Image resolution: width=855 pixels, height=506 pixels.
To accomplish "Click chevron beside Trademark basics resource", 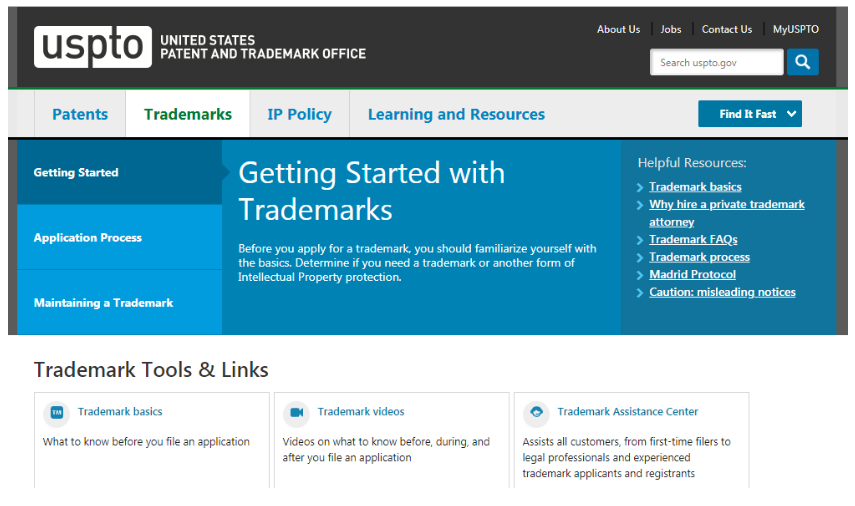I will pos(640,188).
